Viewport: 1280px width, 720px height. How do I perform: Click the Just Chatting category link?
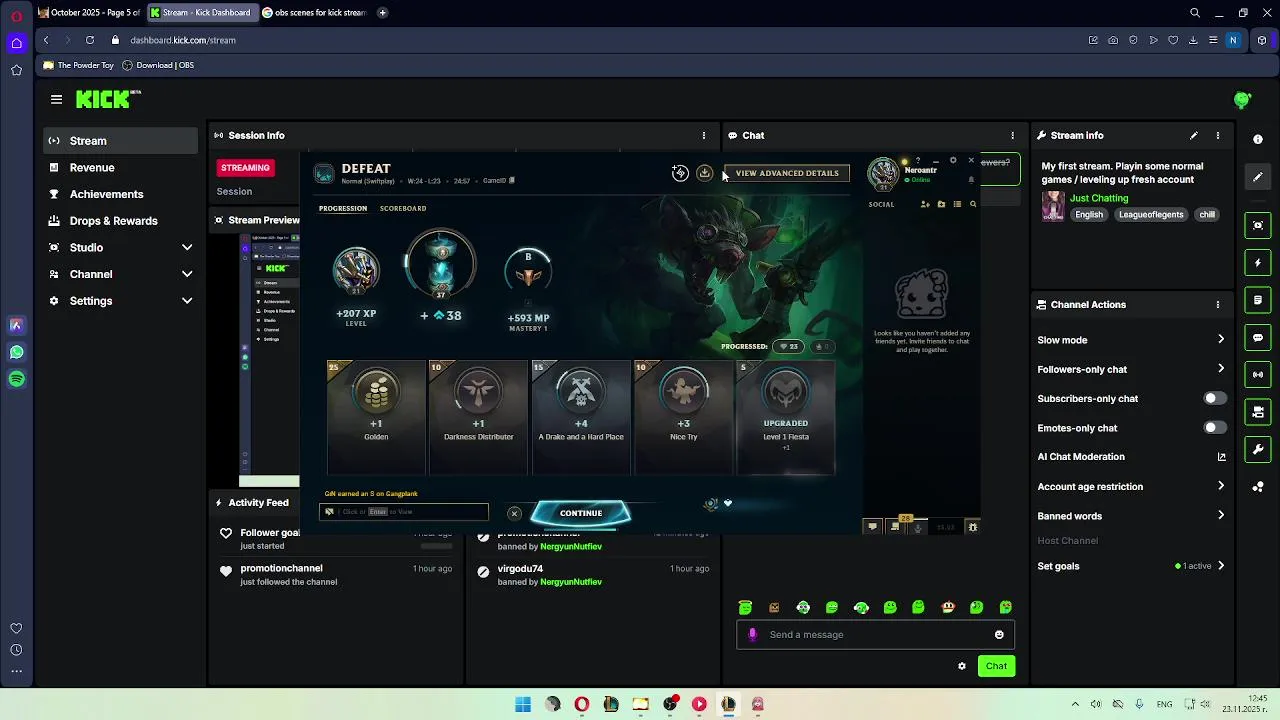point(1099,198)
